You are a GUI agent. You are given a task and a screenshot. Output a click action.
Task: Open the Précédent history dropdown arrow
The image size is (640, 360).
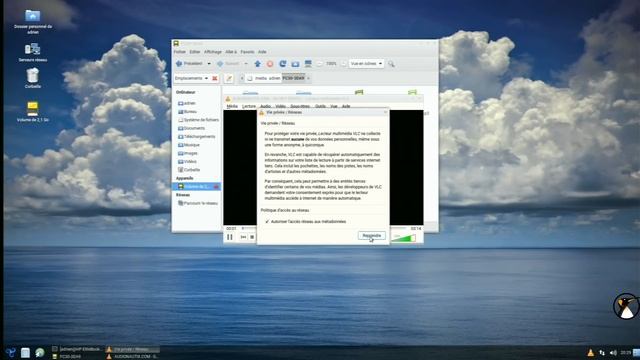point(209,64)
